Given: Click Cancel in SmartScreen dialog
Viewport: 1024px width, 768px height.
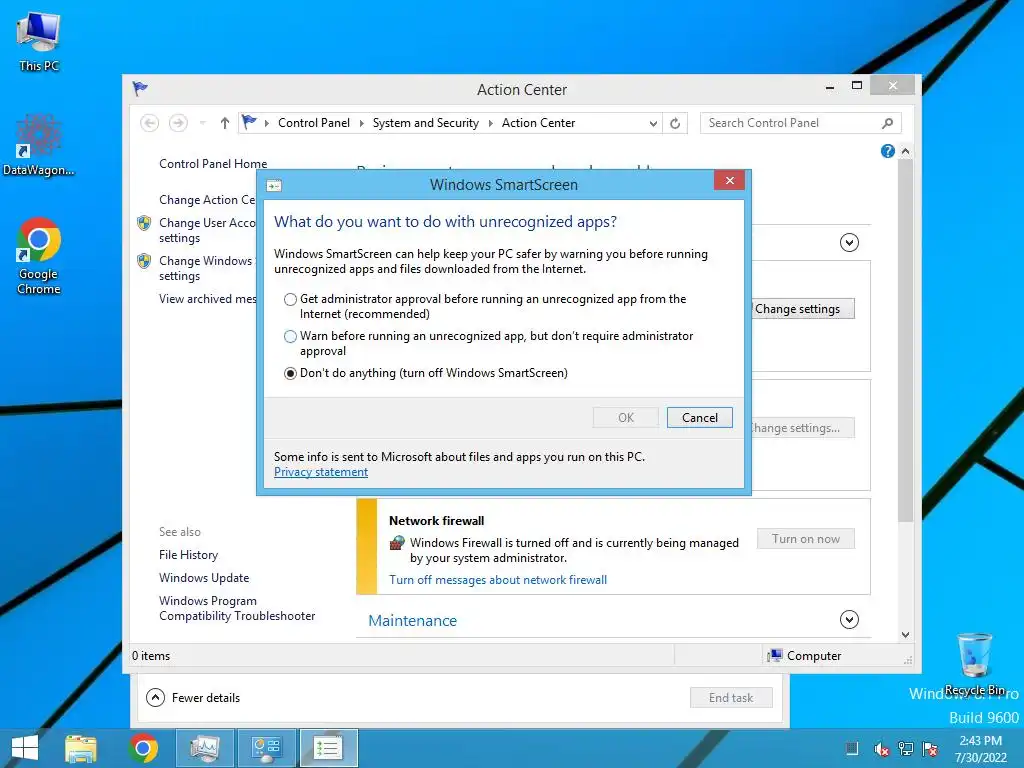Looking at the screenshot, I should (x=699, y=418).
